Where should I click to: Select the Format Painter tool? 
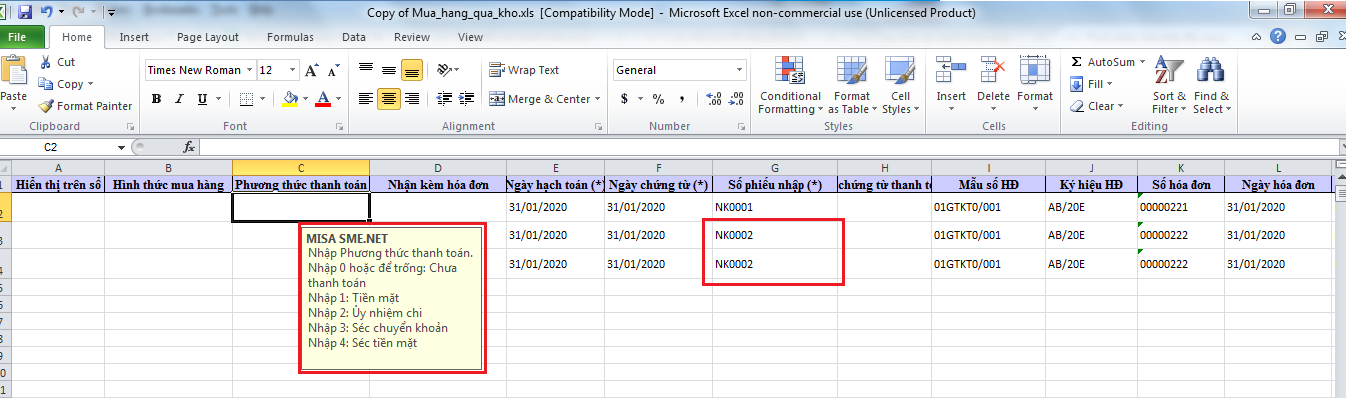pos(86,106)
